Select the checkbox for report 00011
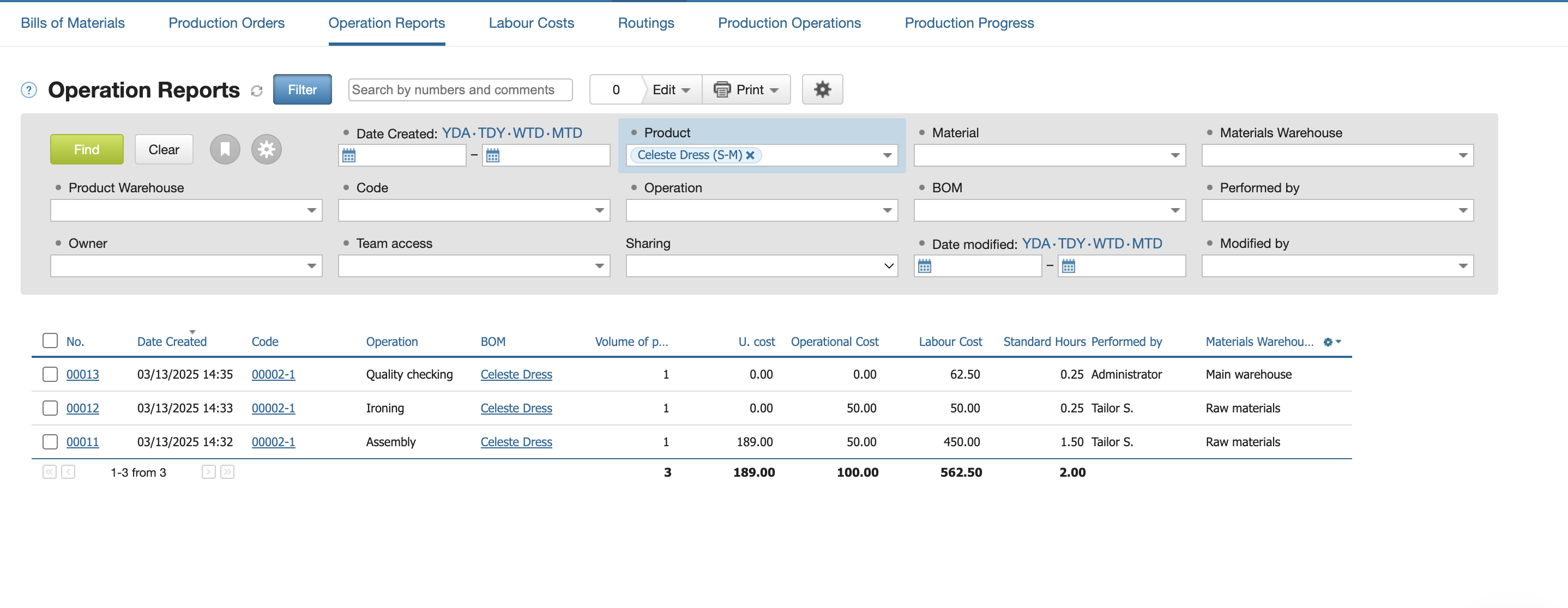Screen dimensions: 1568x608 50,441
